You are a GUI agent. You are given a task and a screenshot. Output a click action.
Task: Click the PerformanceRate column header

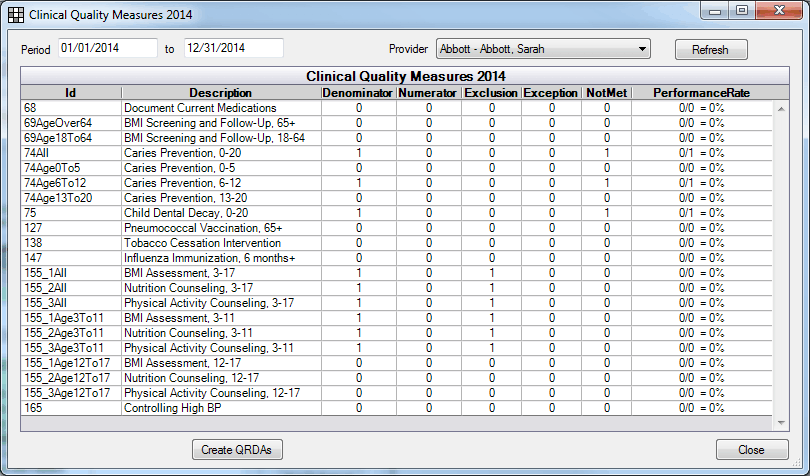pos(701,93)
